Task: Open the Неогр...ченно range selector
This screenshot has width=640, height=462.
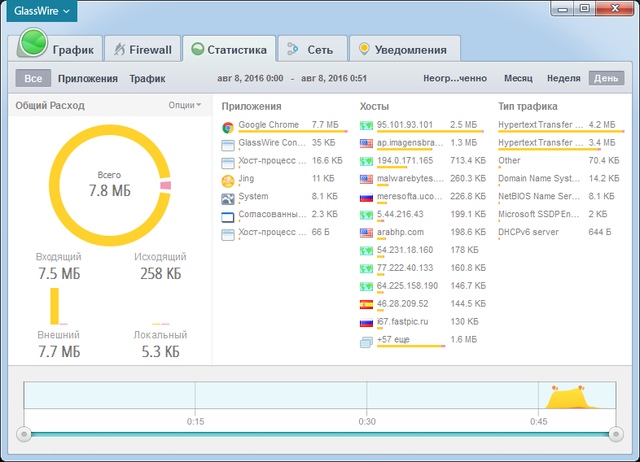Action: pos(454,78)
